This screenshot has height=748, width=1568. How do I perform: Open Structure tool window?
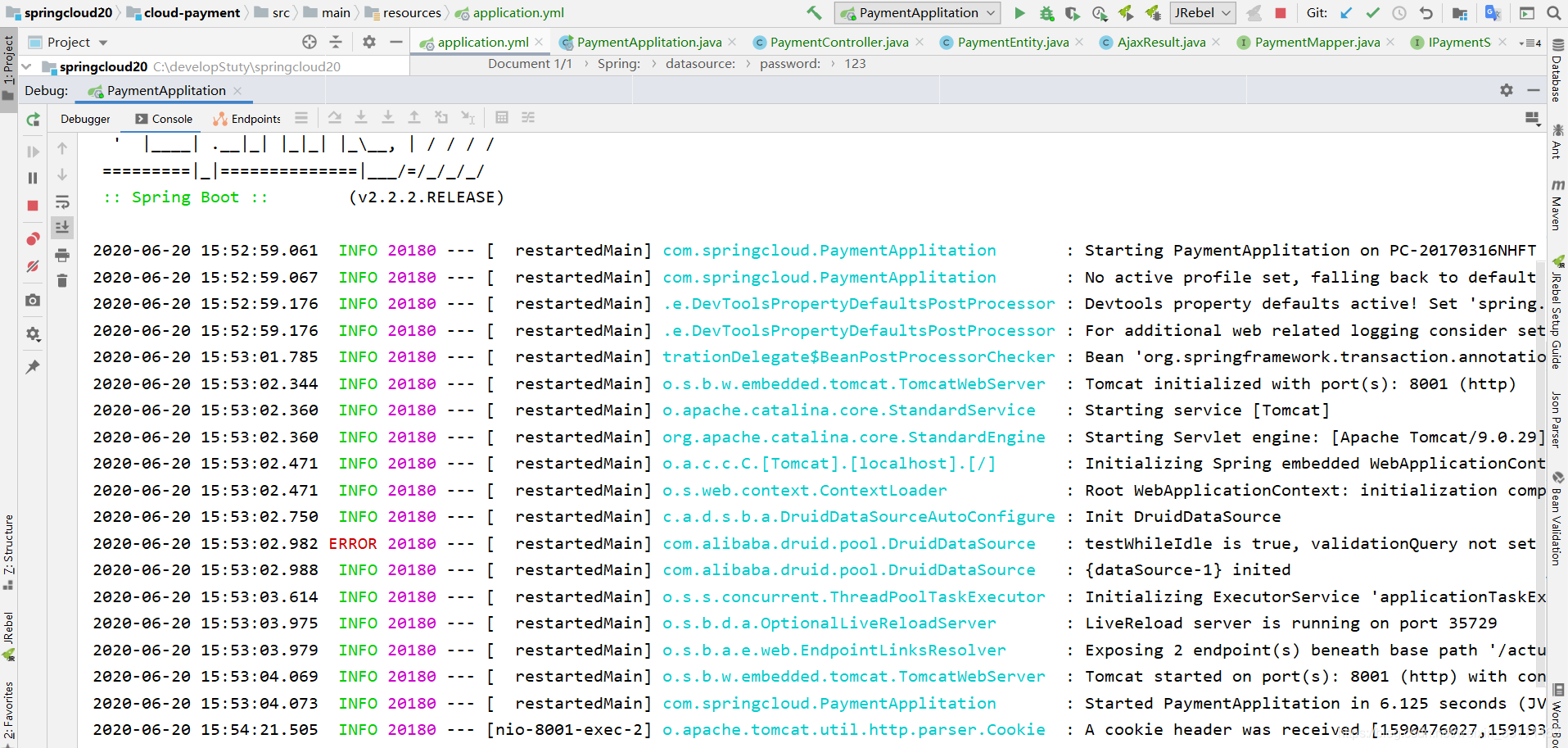(x=8, y=551)
